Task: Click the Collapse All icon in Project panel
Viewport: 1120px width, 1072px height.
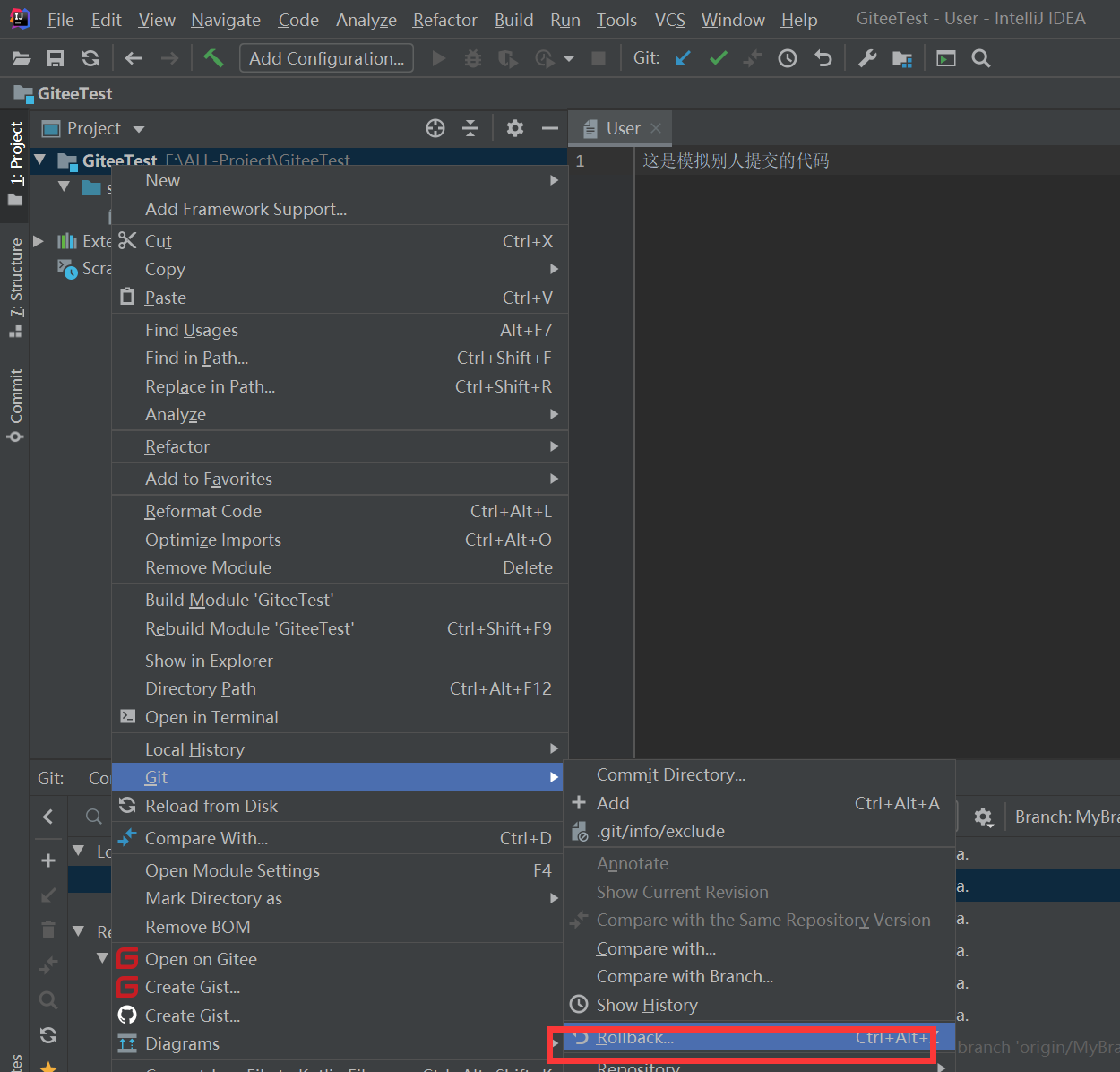Action: click(470, 128)
